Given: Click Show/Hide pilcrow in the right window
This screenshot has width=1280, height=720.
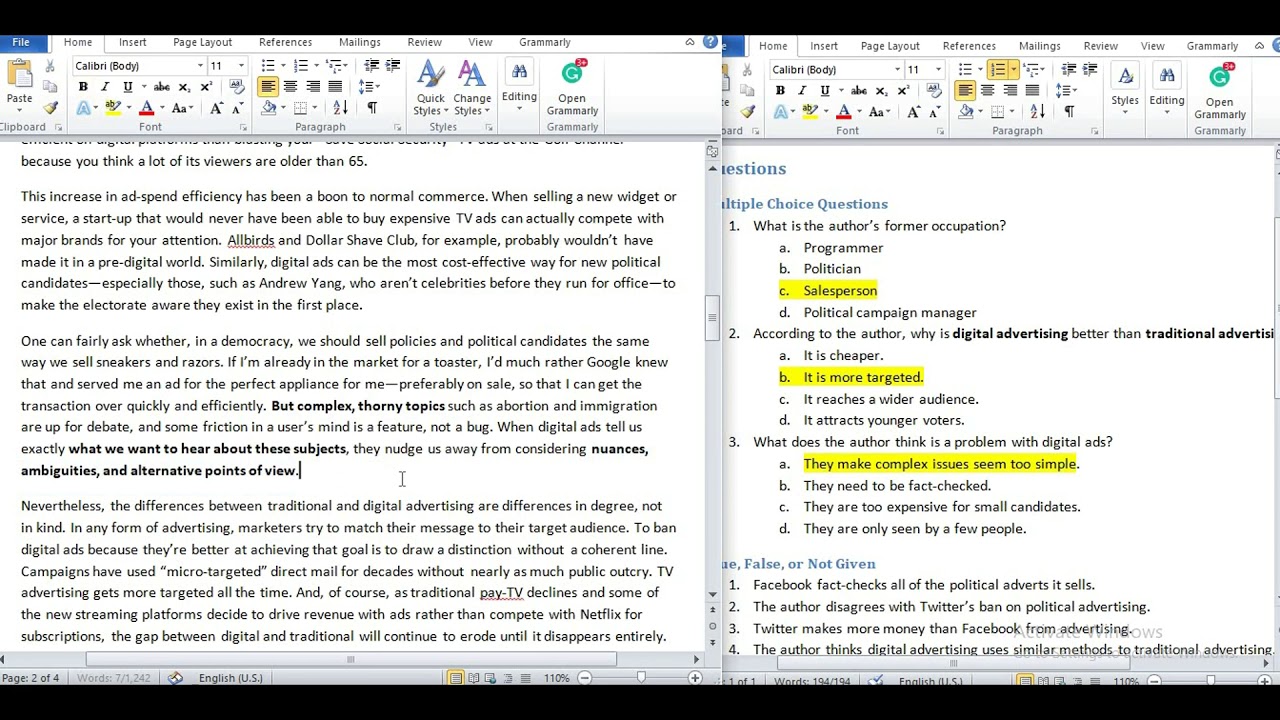Looking at the screenshot, I should point(1069,112).
